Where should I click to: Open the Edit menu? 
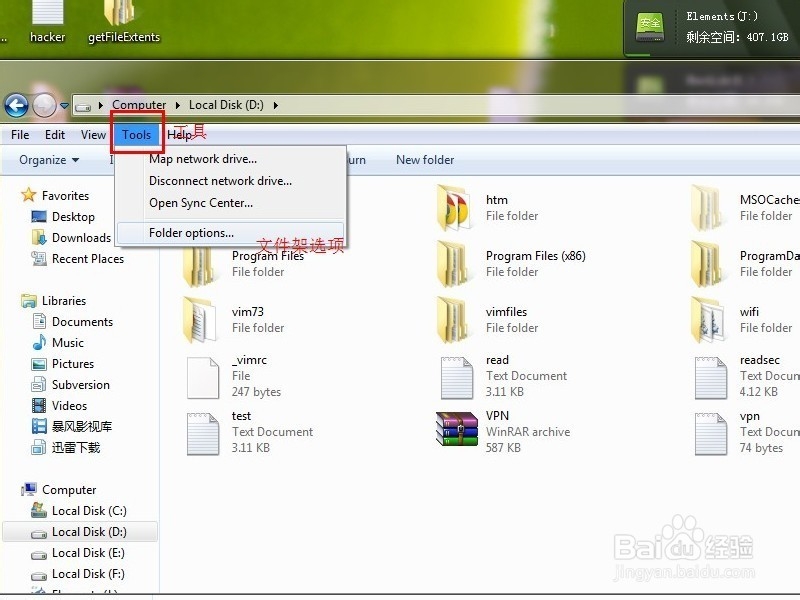click(x=55, y=135)
